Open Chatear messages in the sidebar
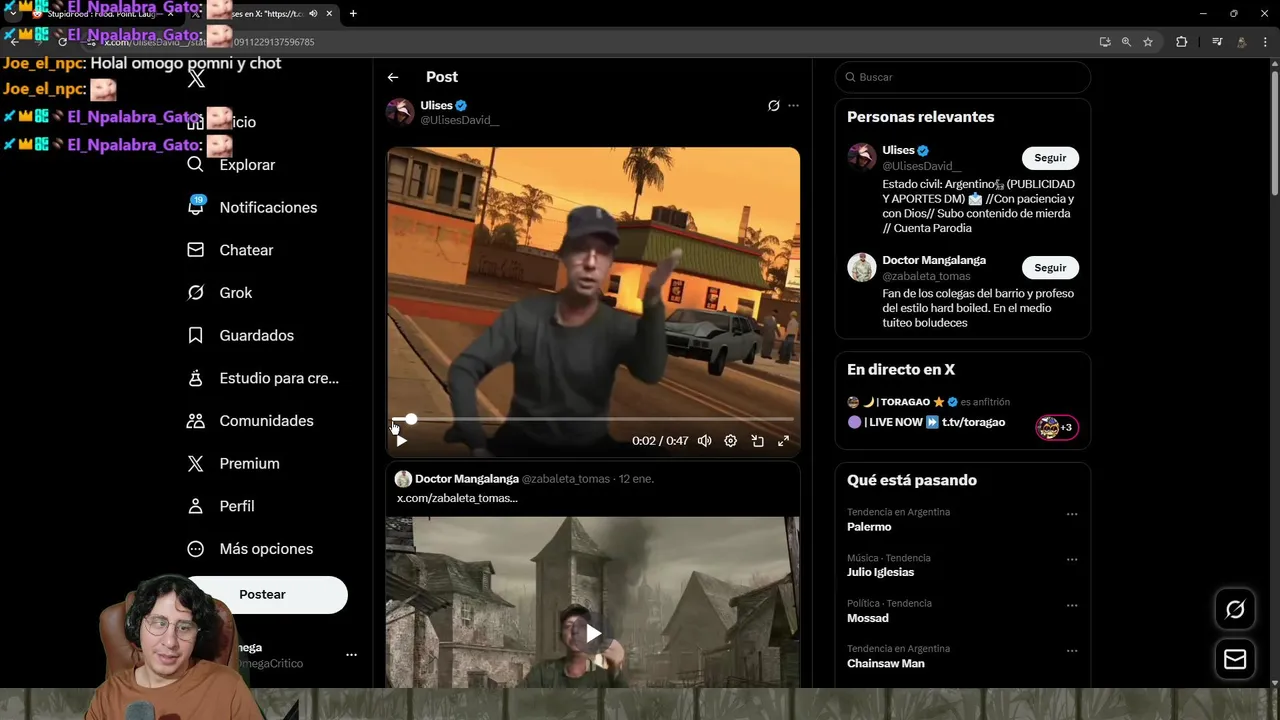This screenshot has height=720, width=1280. [230, 250]
